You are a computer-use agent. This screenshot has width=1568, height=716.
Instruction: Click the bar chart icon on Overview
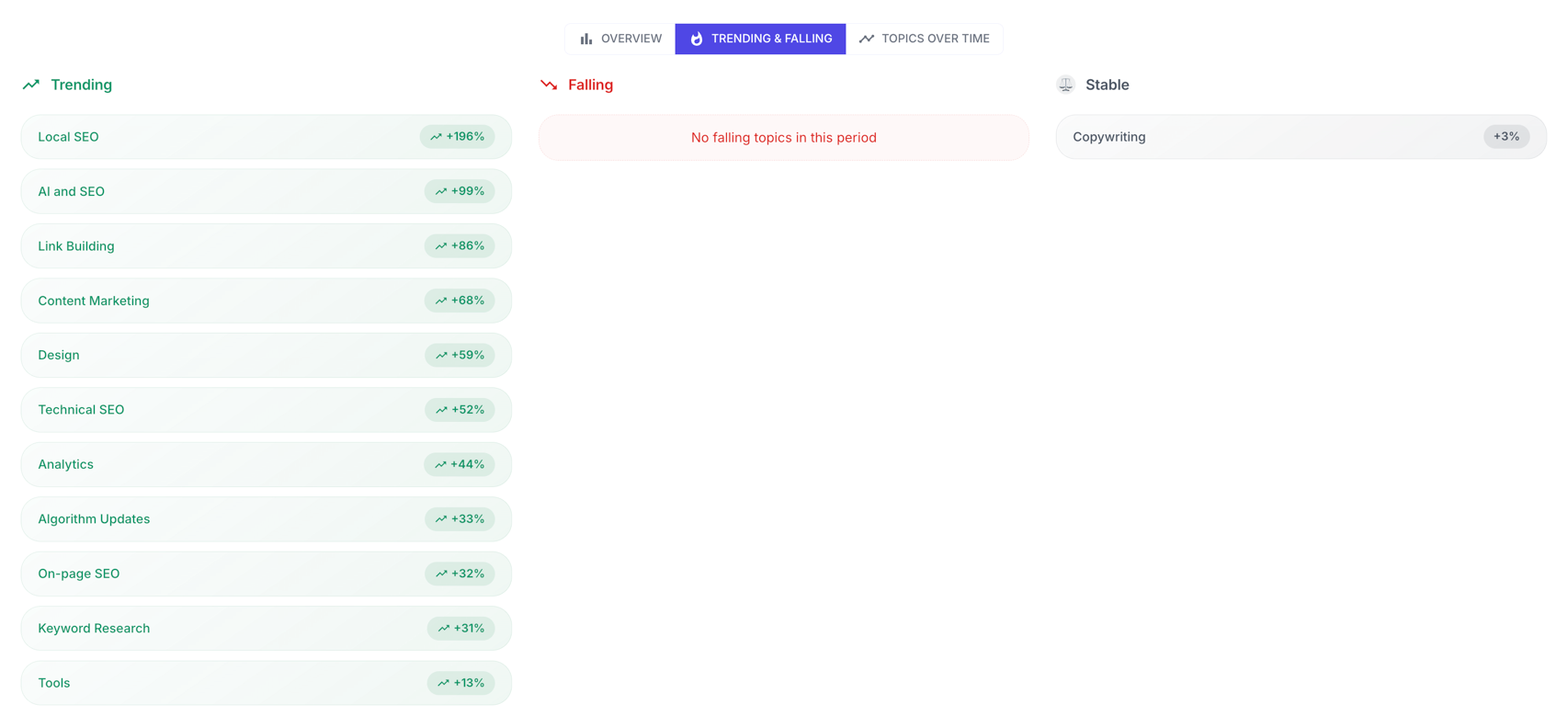[586, 39]
